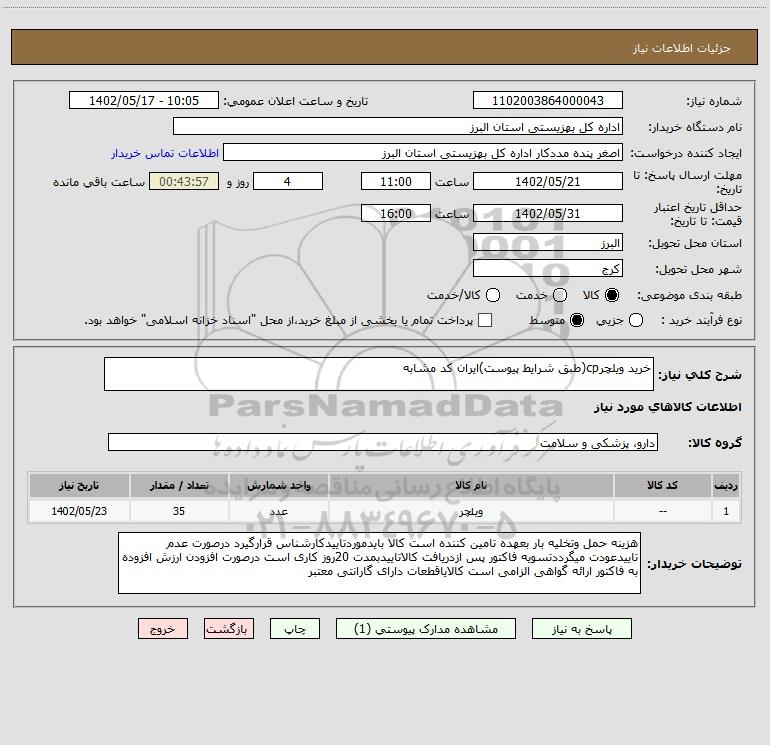The width and height of the screenshot is (770, 745).
Task: Click the general description field خرید ویلچرcp
Action: pyautogui.click(x=379, y=374)
